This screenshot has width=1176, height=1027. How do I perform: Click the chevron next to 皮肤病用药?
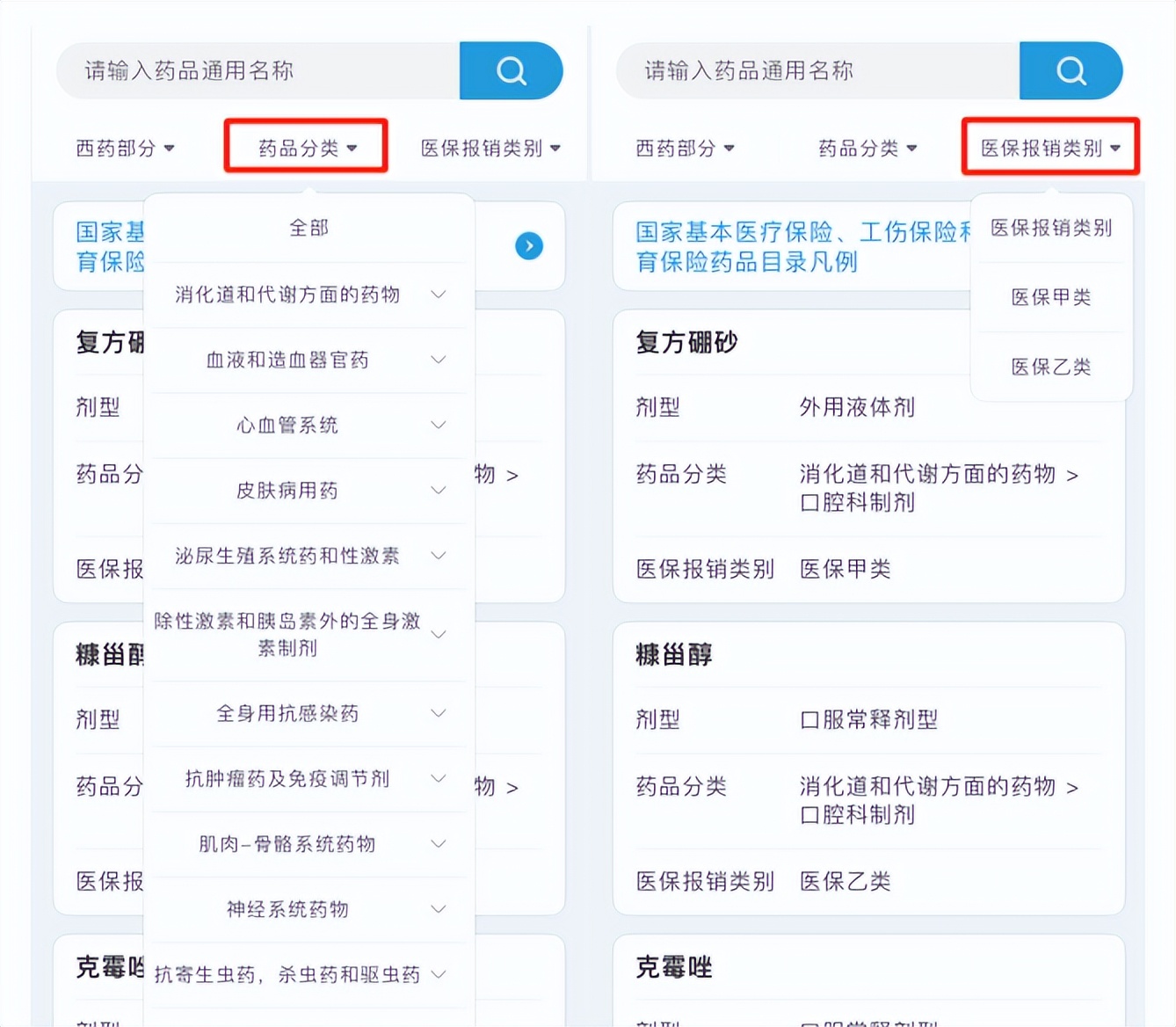(439, 491)
